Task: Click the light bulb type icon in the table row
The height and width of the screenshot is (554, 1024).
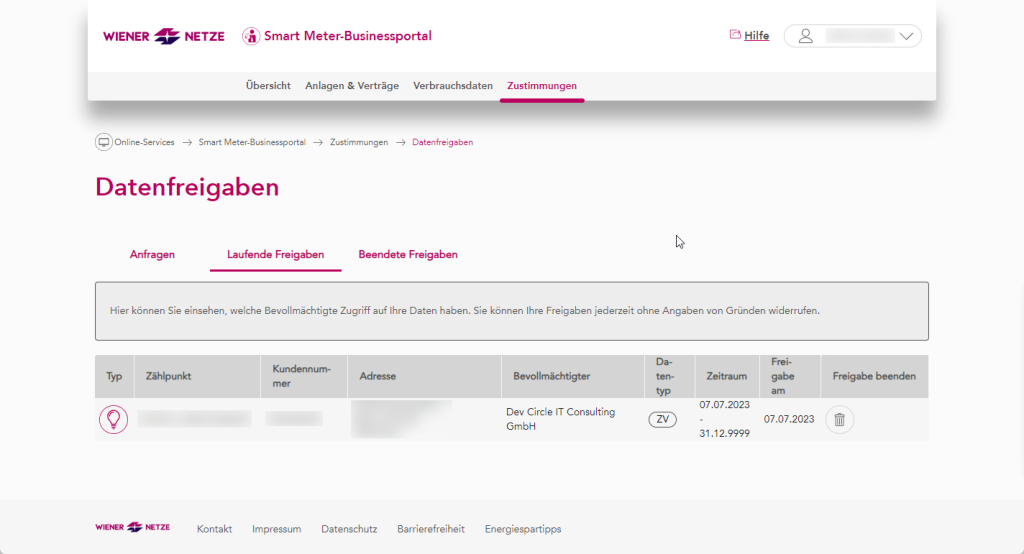Action: [113, 419]
